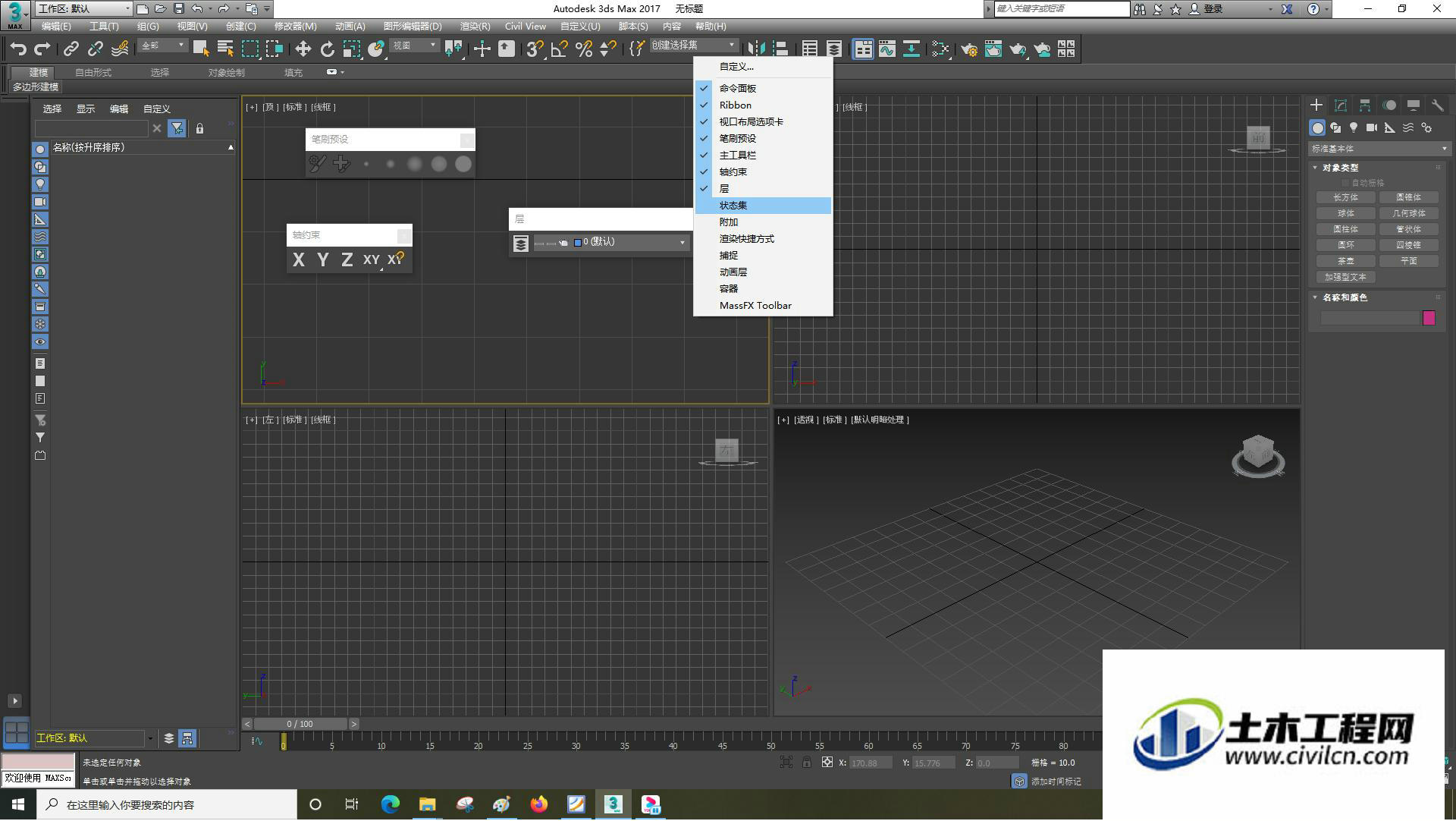Switch to the Modify panel tab
Image resolution: width=1456 pixels, height=821 pixels.
pyautogui.click(x=1341, y=105)
